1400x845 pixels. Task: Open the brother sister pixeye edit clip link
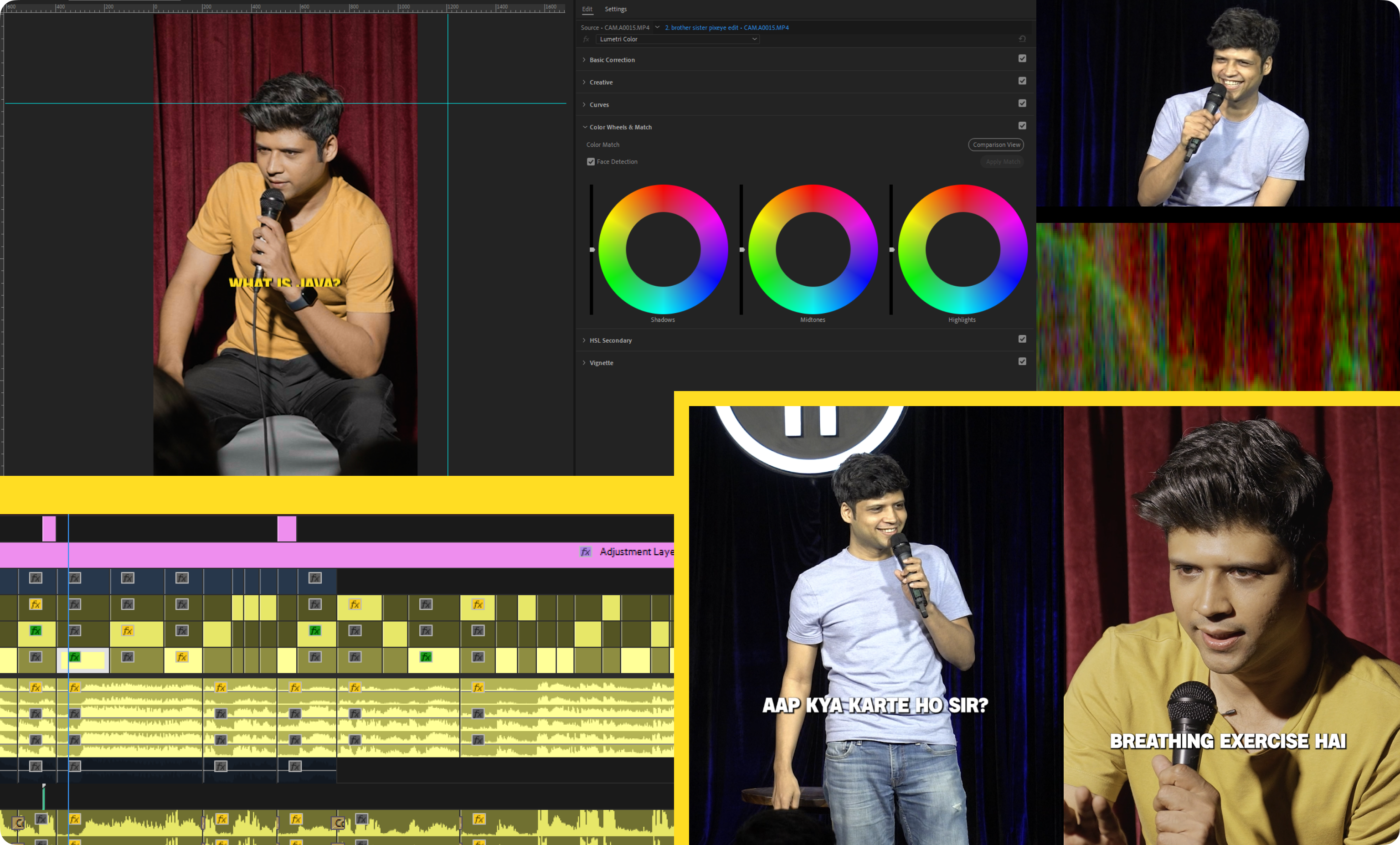(x=727, y=27)
